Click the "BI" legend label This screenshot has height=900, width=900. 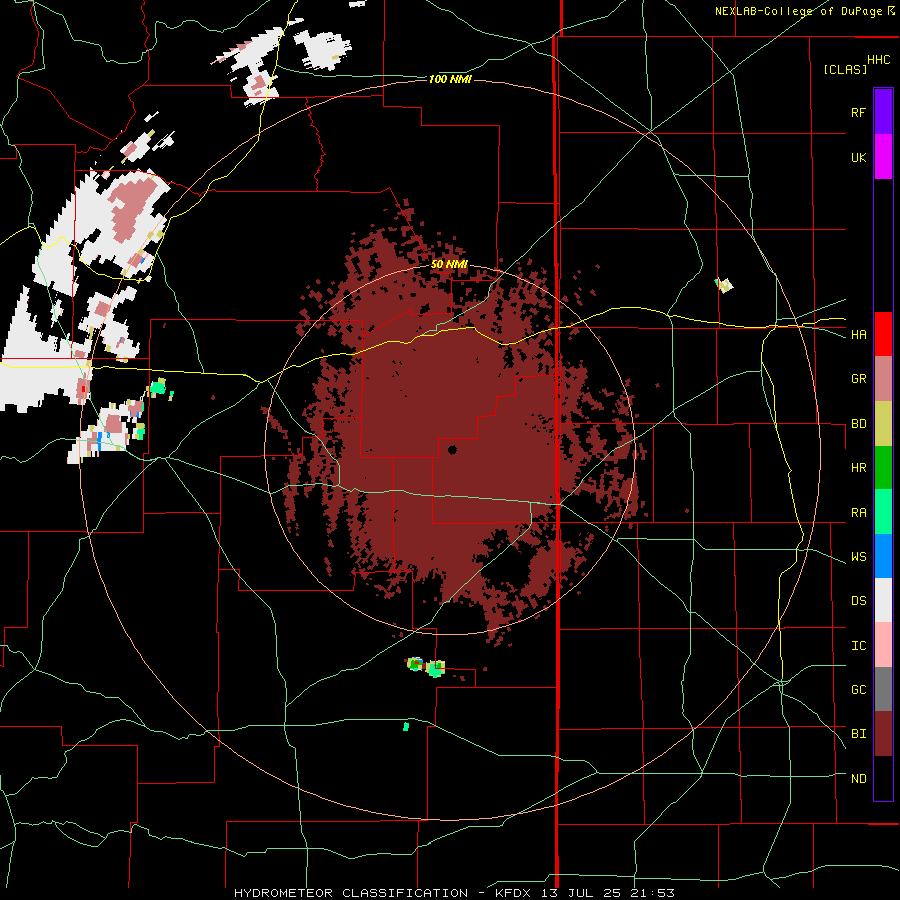point(858,734)
